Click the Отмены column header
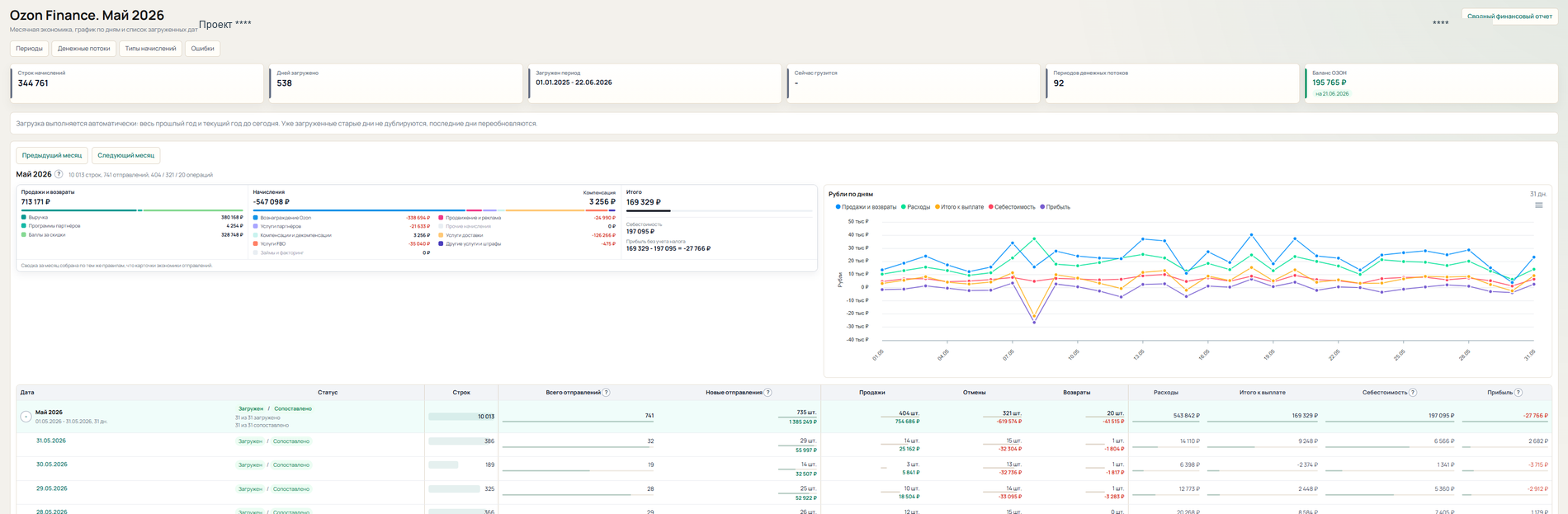This screenshot has height=514, width=1568. coord(974,393)
